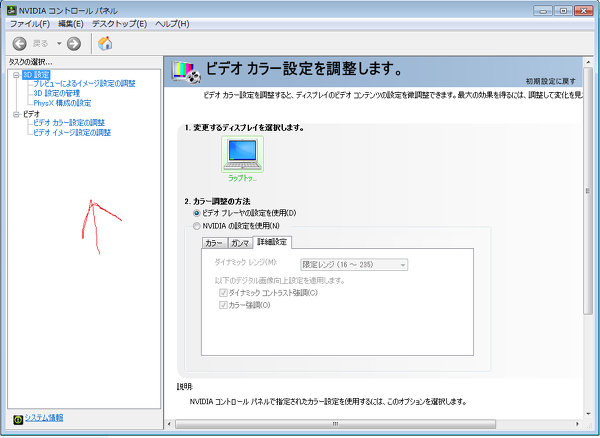Click the NVIDIA title bar logo icon
Screen dimensions: 600x438
click(12, 10)
